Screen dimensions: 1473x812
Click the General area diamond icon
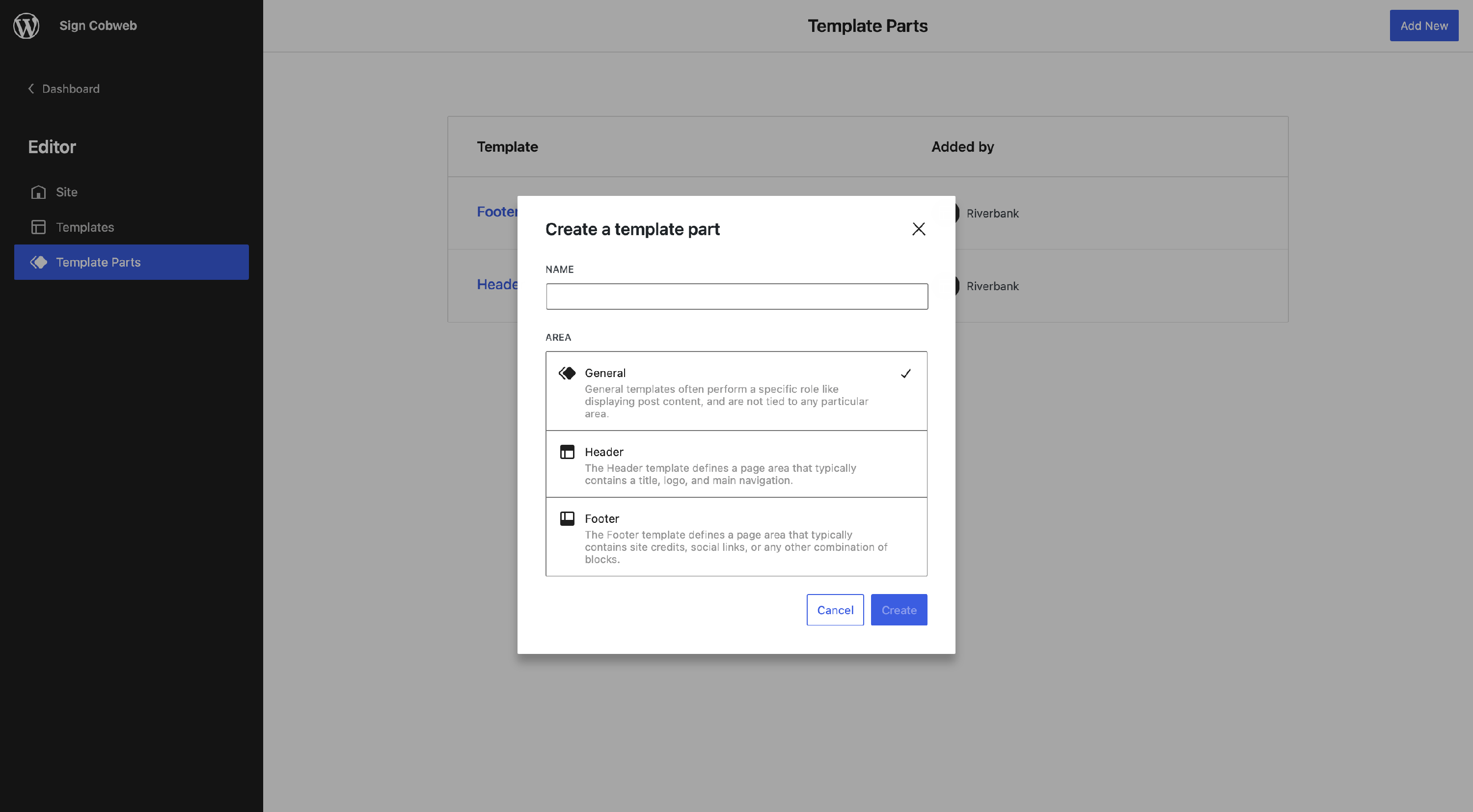567,374
